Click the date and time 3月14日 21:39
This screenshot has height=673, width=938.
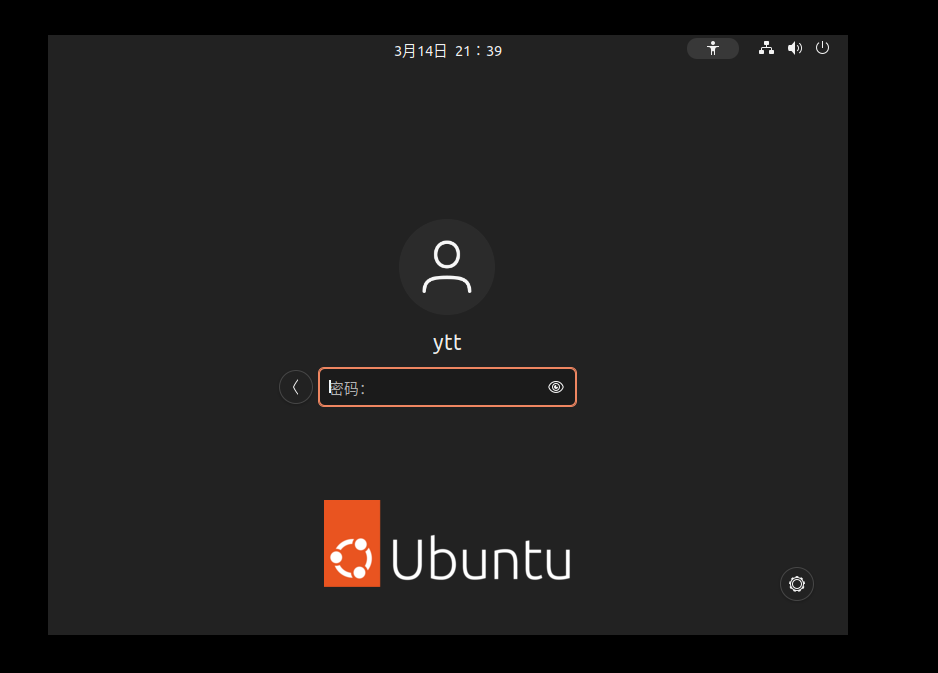coord(447,51)
